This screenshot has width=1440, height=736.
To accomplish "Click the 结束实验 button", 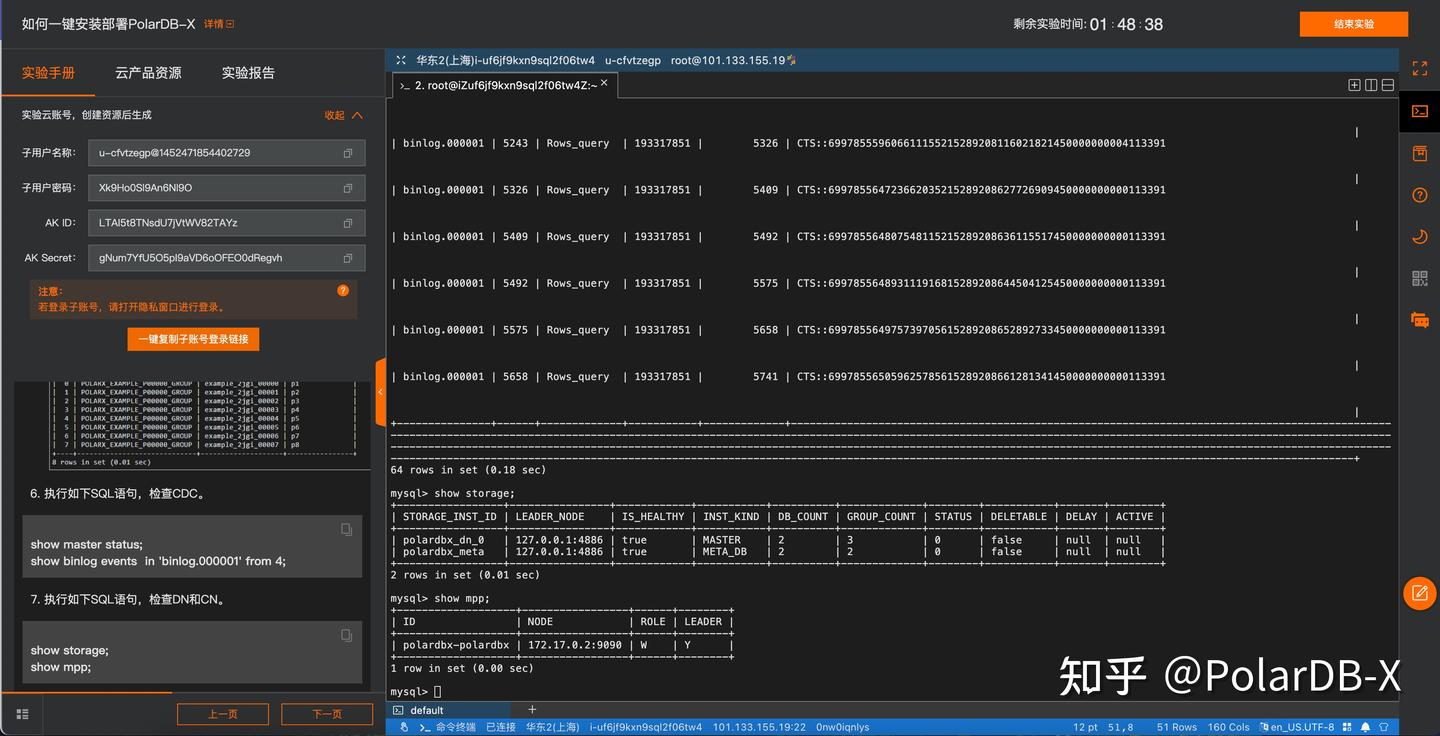I will pyautogui.click(x=1353, y=23).
